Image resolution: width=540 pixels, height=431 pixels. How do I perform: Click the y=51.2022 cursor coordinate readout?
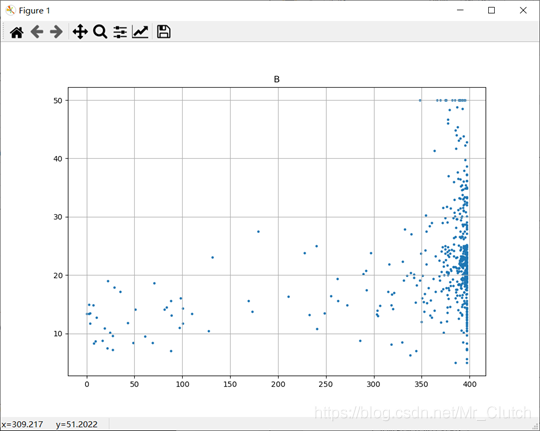pos(77,424)
